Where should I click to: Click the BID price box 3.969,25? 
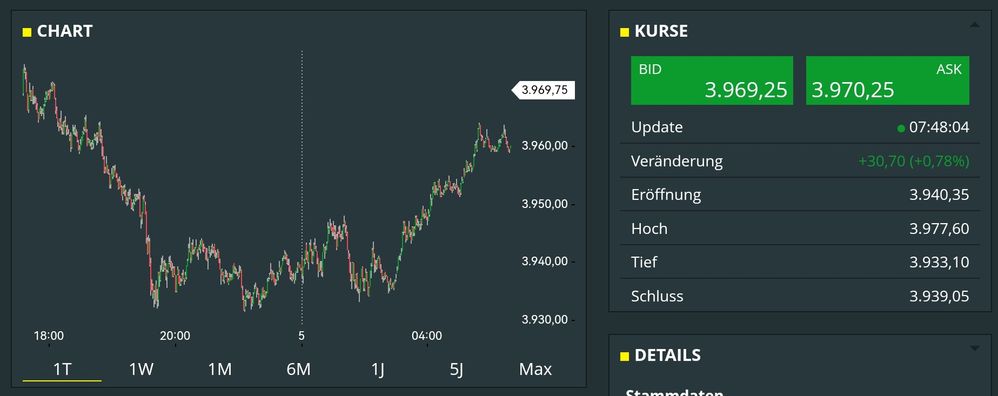pos(712,80)
